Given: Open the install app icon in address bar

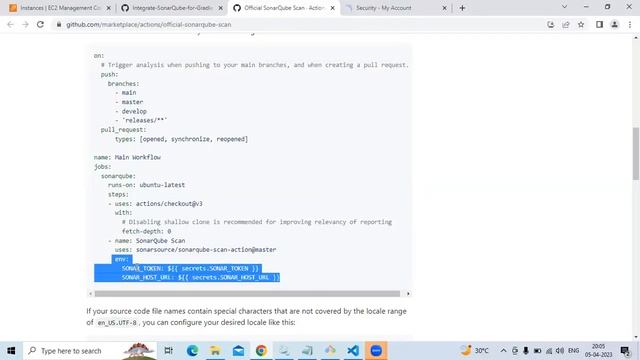Looking at the screenshot, I should (x=551, y=24).
